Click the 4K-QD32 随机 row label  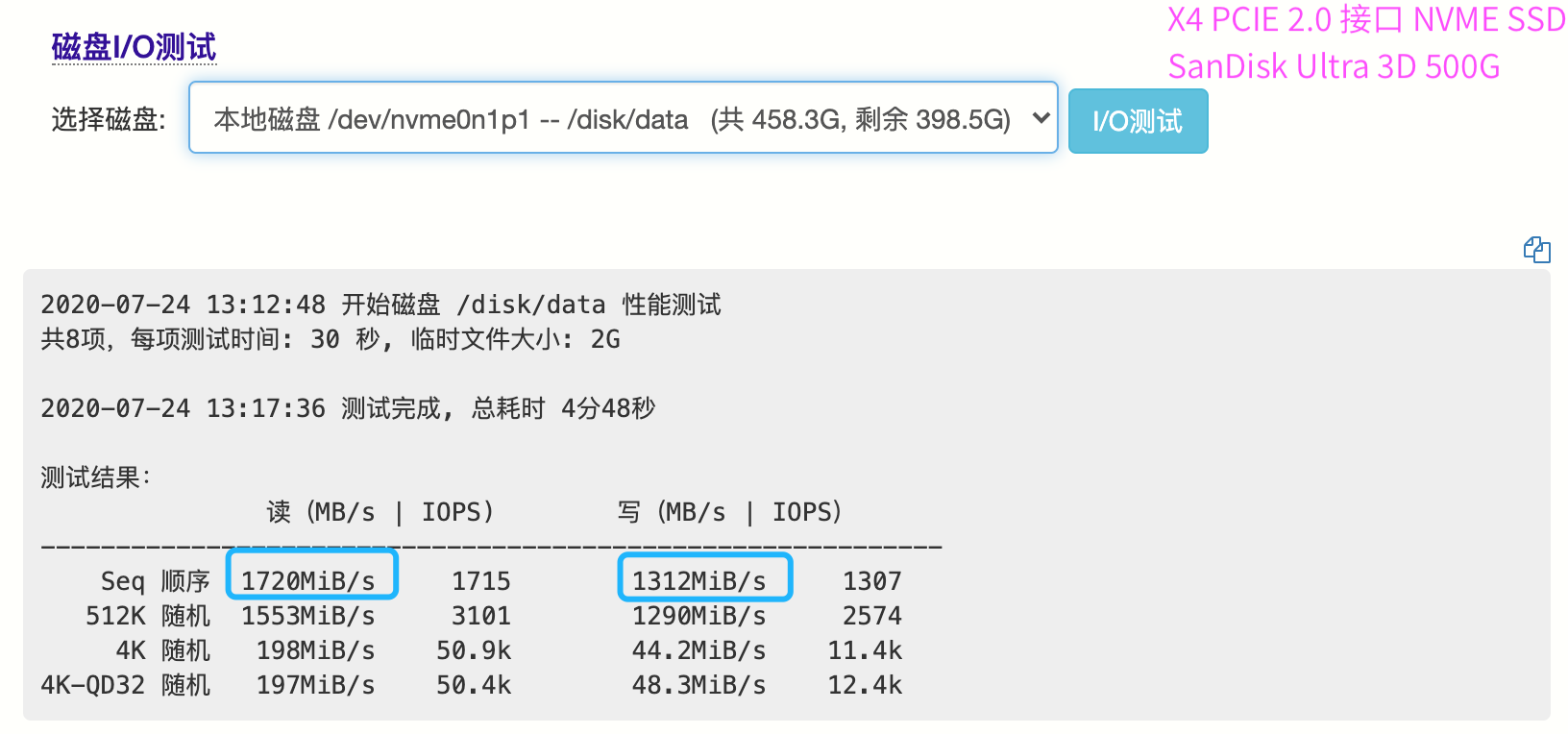[125, 685]
